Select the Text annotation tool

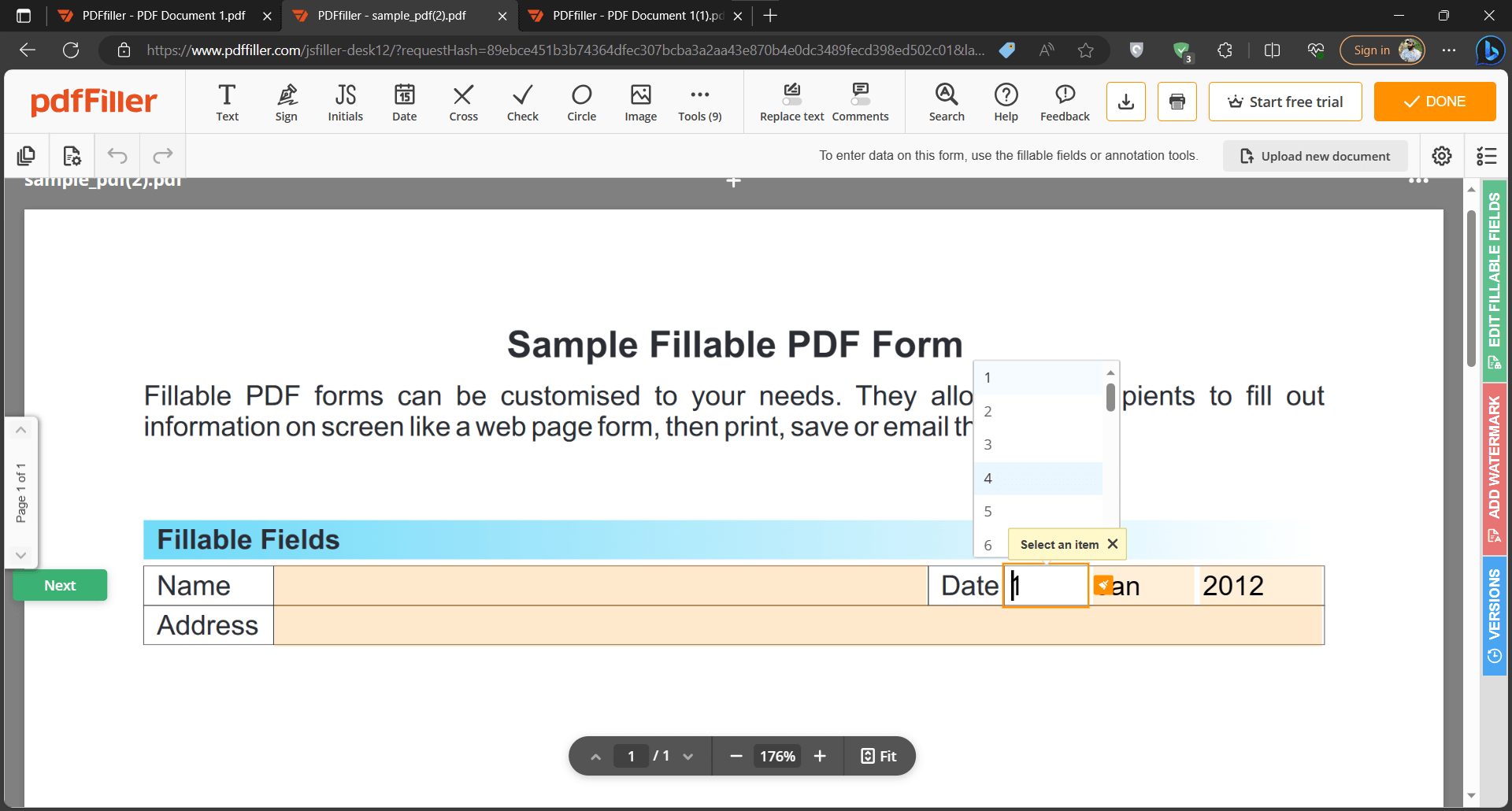227,102
